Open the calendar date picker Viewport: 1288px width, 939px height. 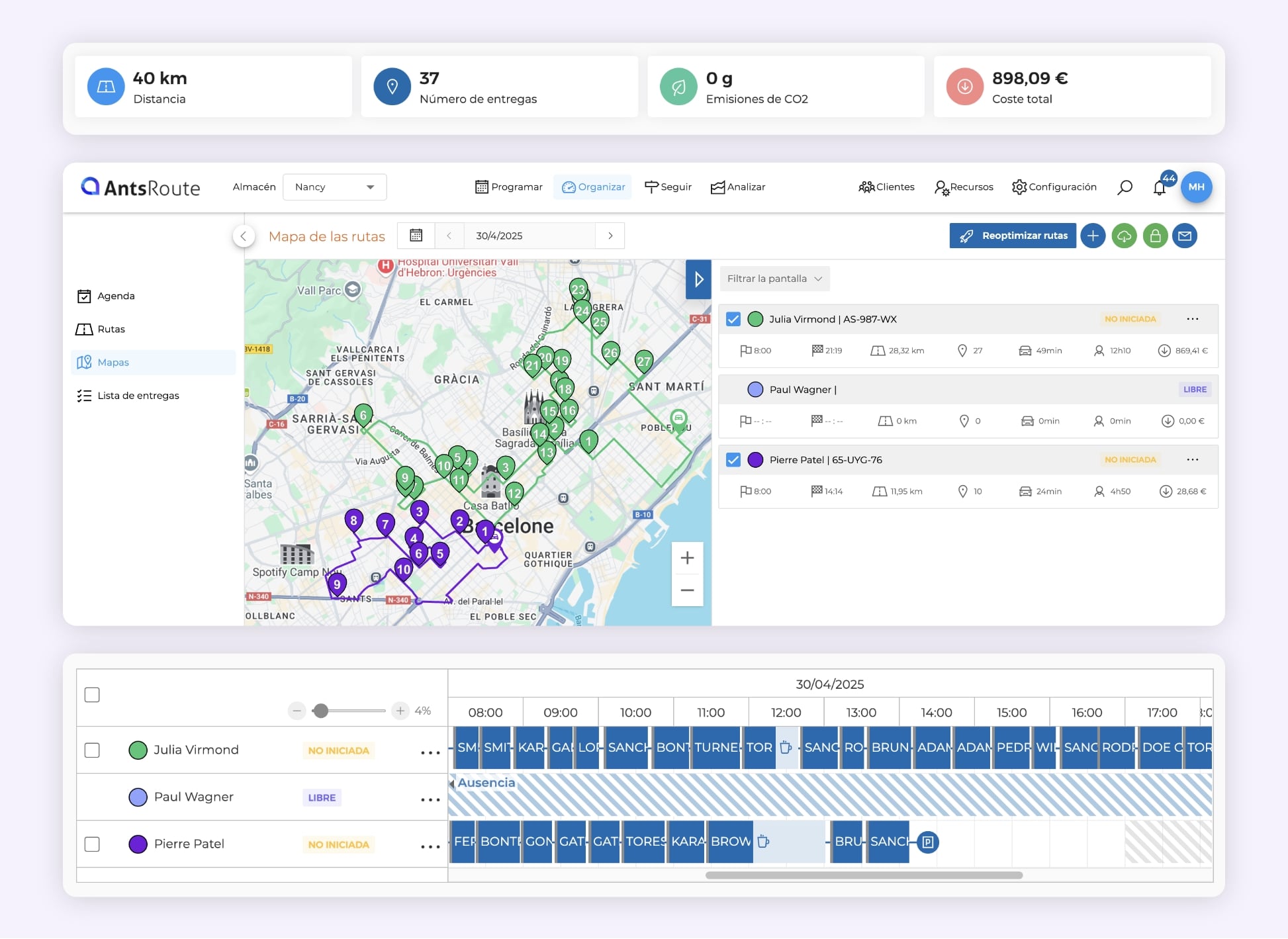click(415, 236)
